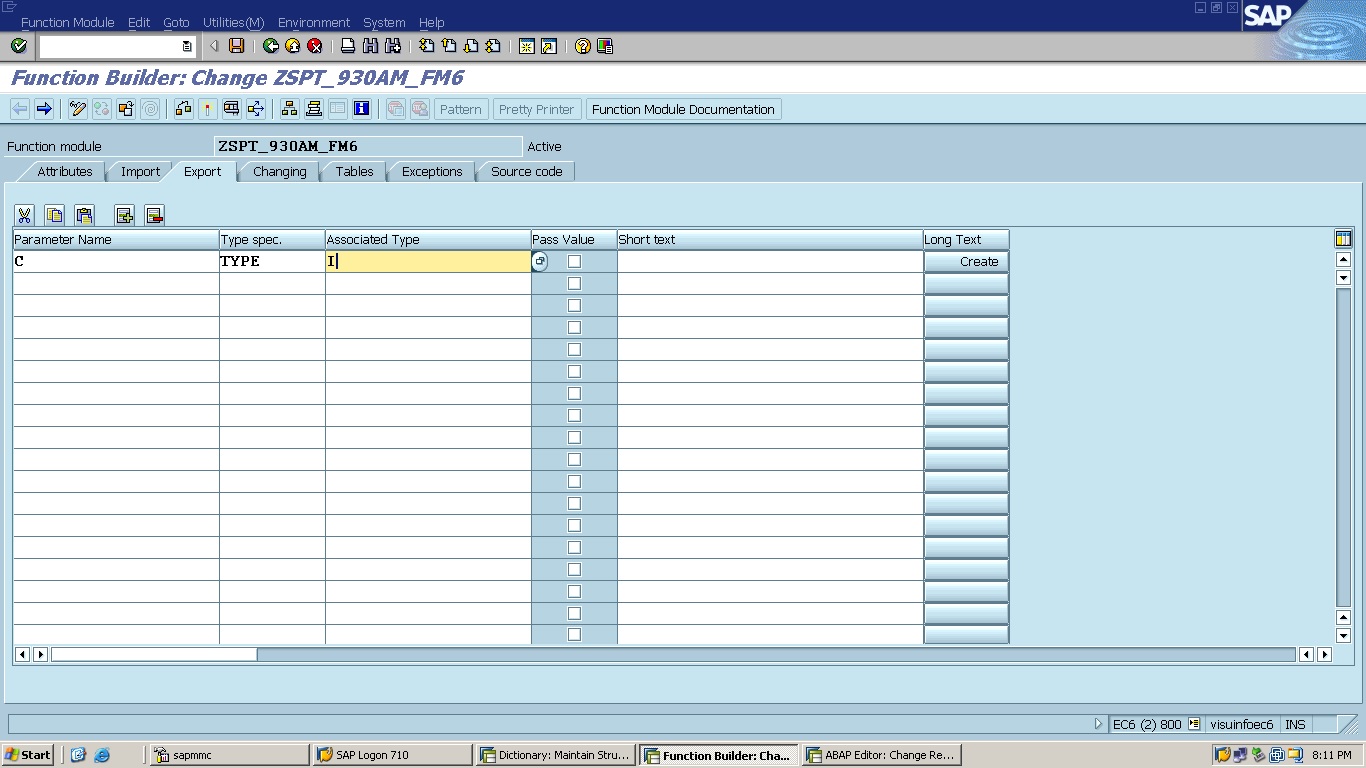Screen dimensions: 1366x768
Task: Switch to the SAP Logon 710 taskbar window
Action: (392, 755)
